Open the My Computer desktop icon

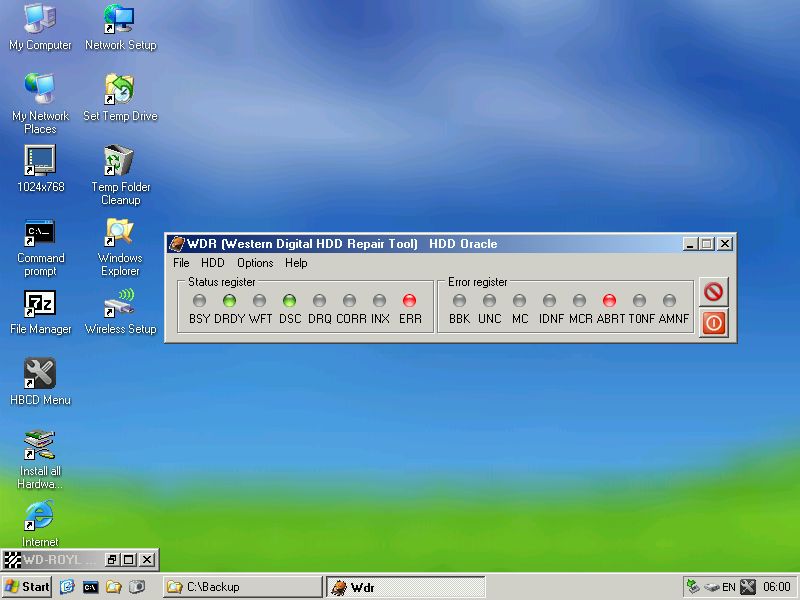(x=40, y=26)
